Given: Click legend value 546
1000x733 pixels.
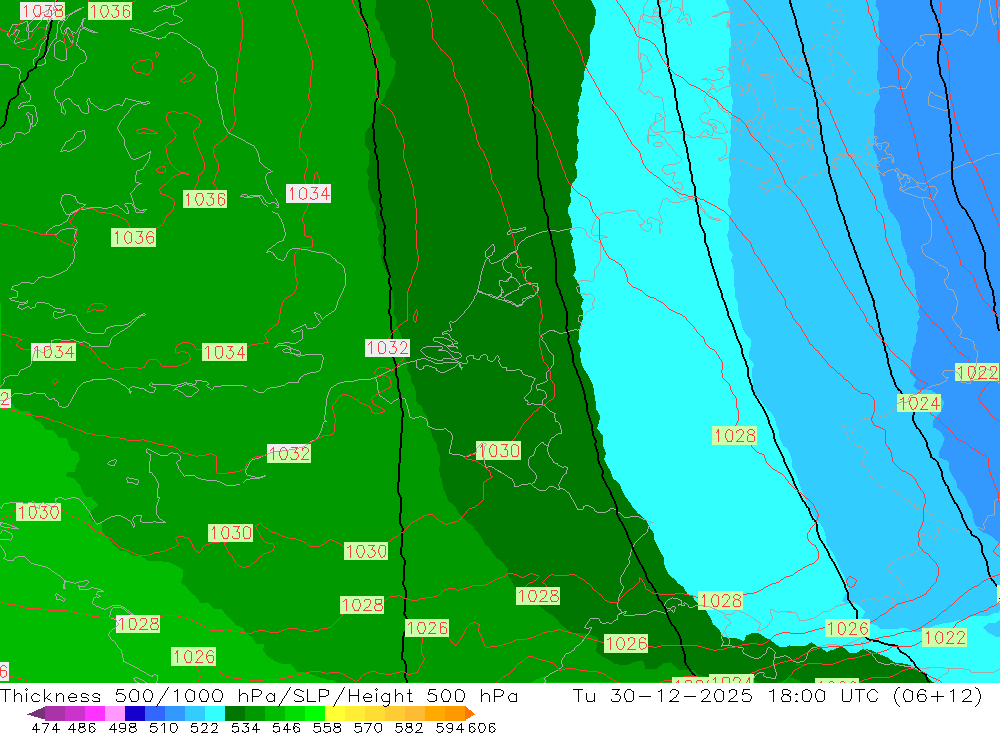Looking at the screenshot, I should point(286,728).
